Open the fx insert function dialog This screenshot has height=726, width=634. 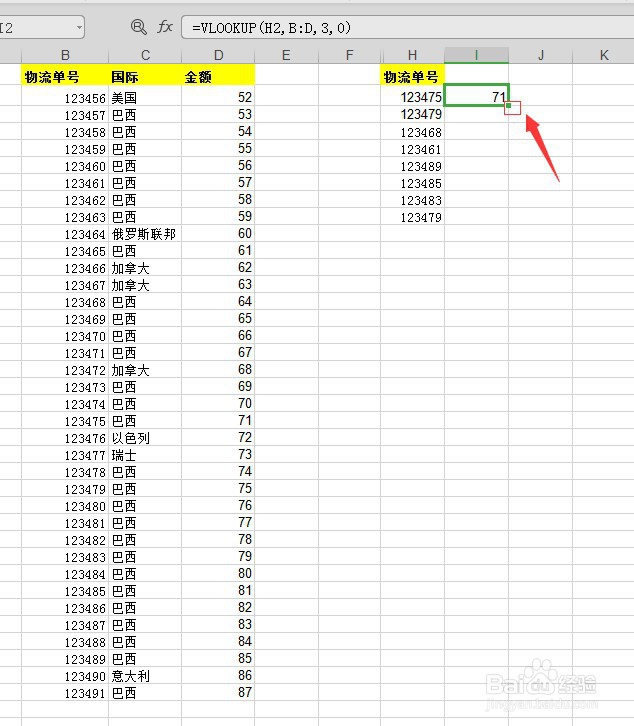click(x=165, y=27)
